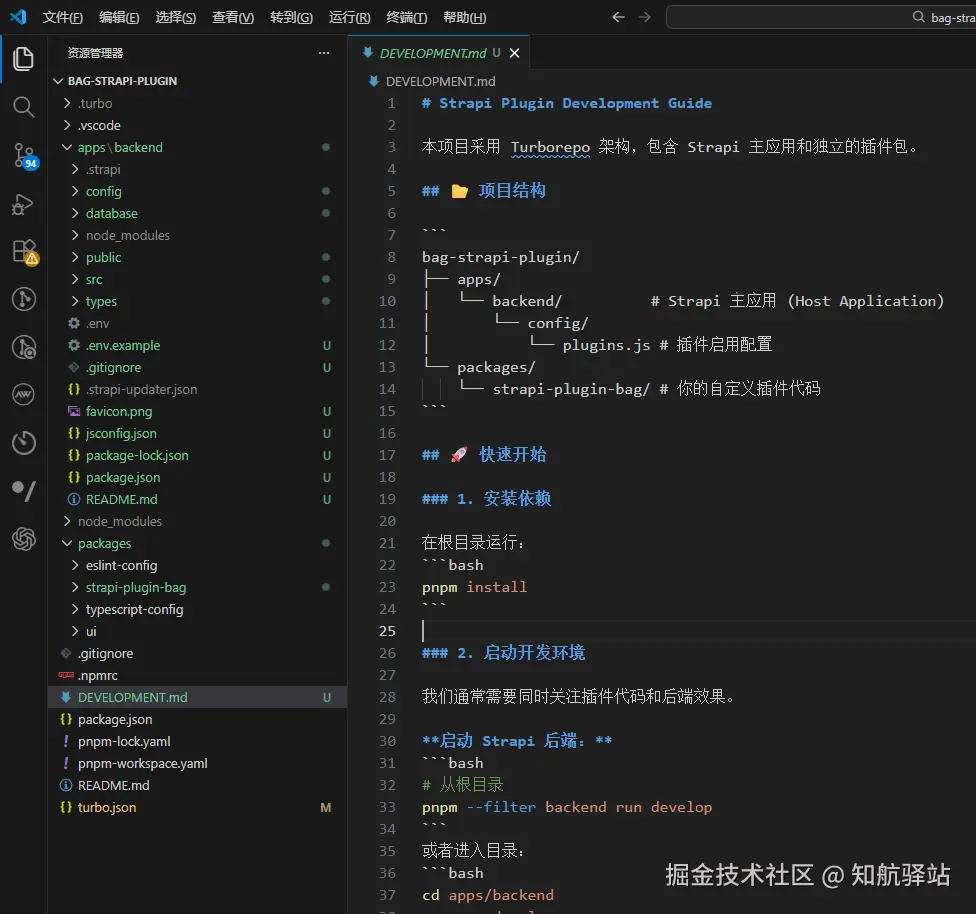The height and width of the screenshot is (914, 976).
Task: Open the 文件(F) menu
Action: point(62,17)
